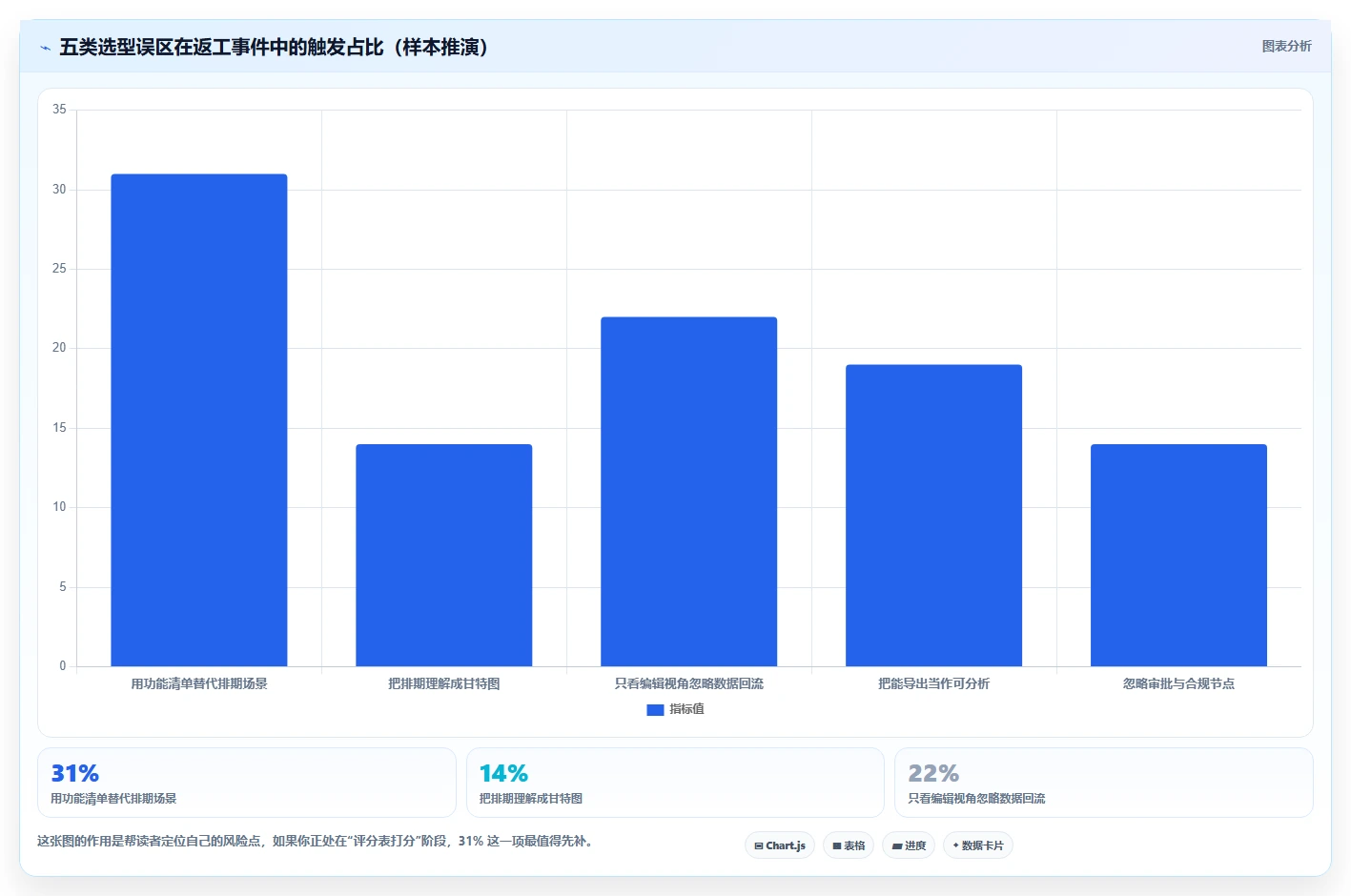Click the card label under 14%
The image size is (1351, 896).
tap(531, 799)
